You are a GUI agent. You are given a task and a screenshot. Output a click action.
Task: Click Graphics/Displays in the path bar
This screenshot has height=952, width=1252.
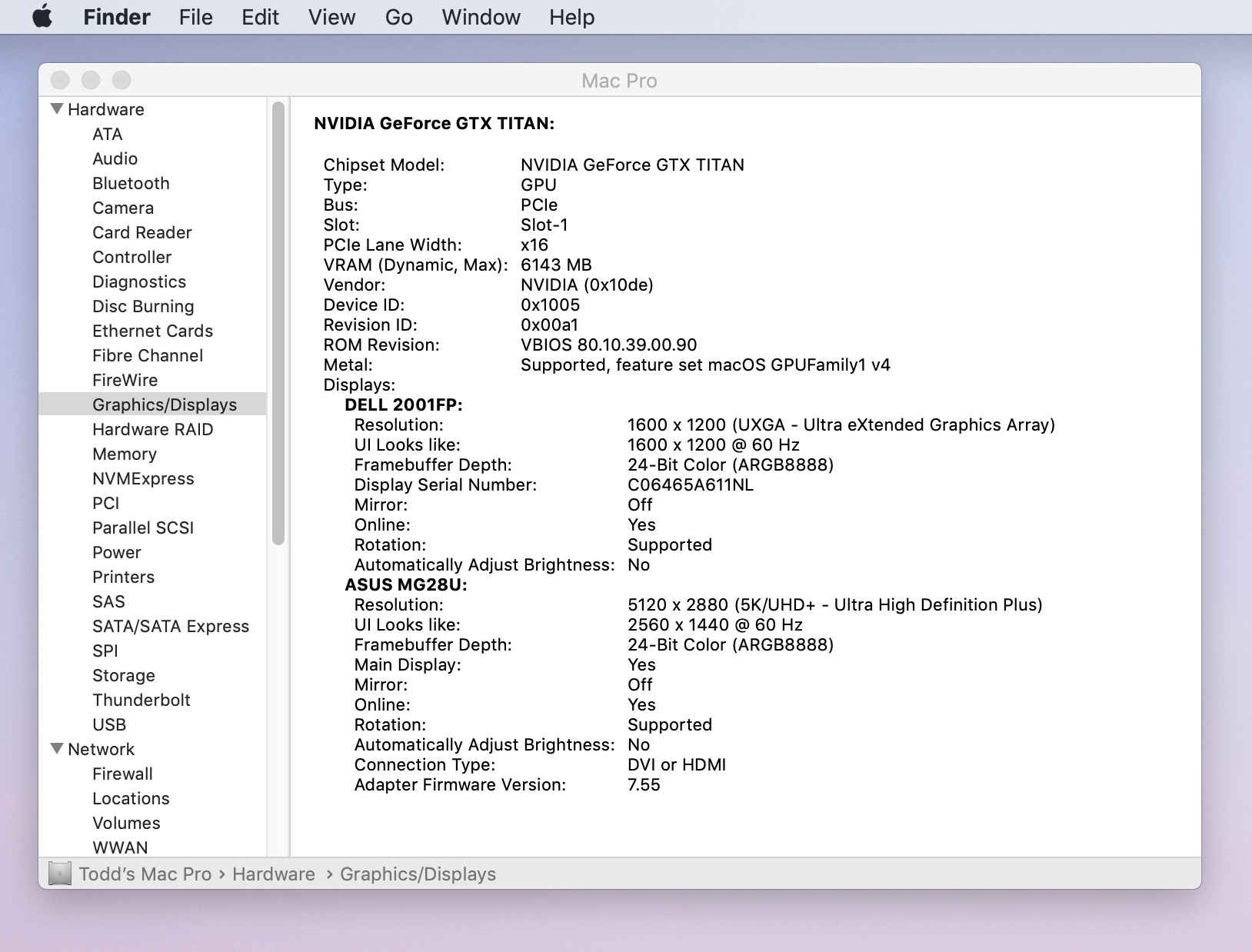[x=418, y=874]
